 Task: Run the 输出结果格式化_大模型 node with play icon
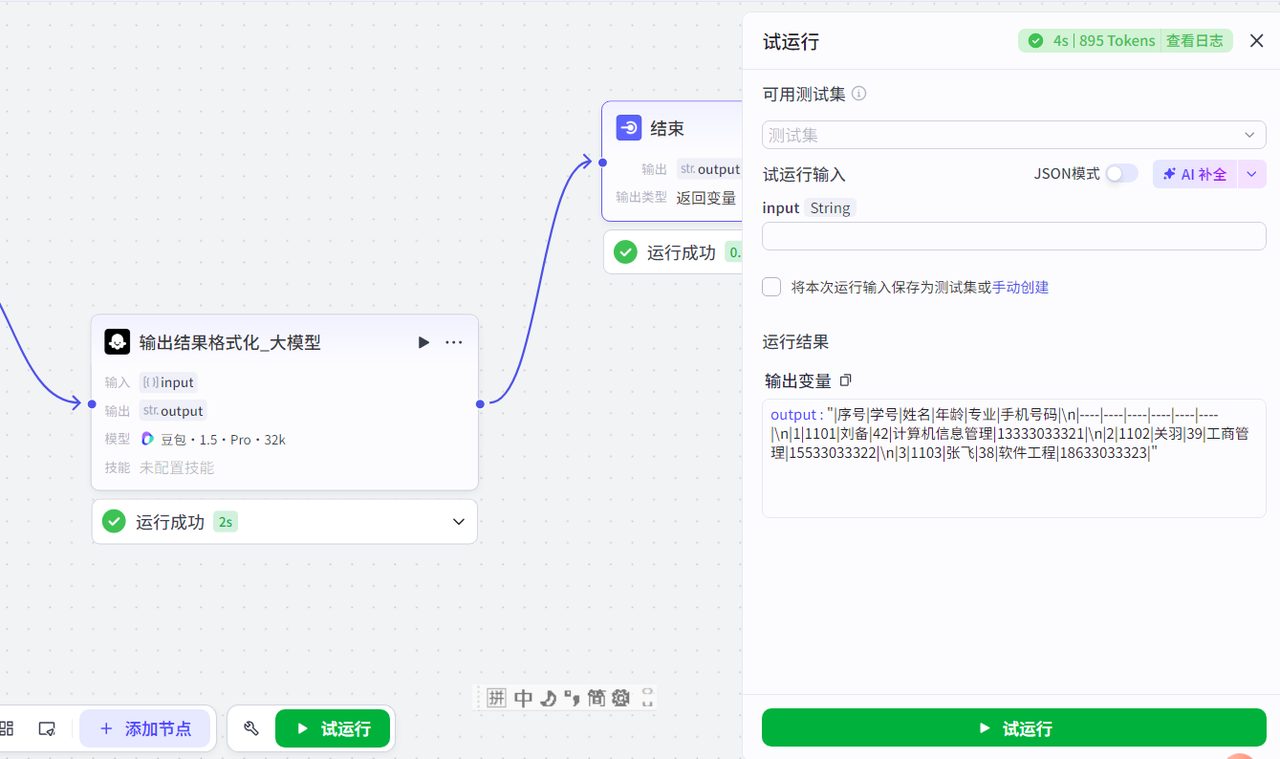[423, 343]
